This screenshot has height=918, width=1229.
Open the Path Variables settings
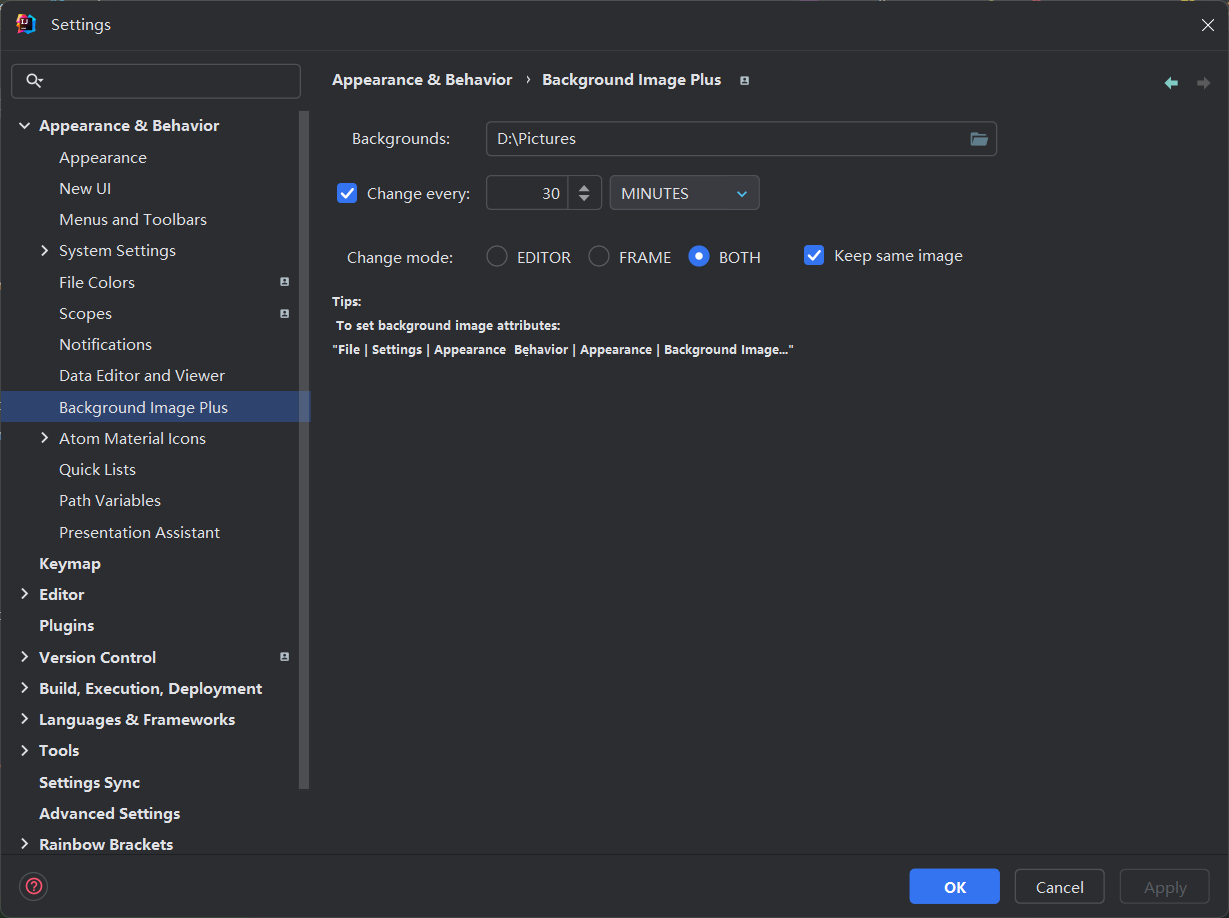(110, 501)
